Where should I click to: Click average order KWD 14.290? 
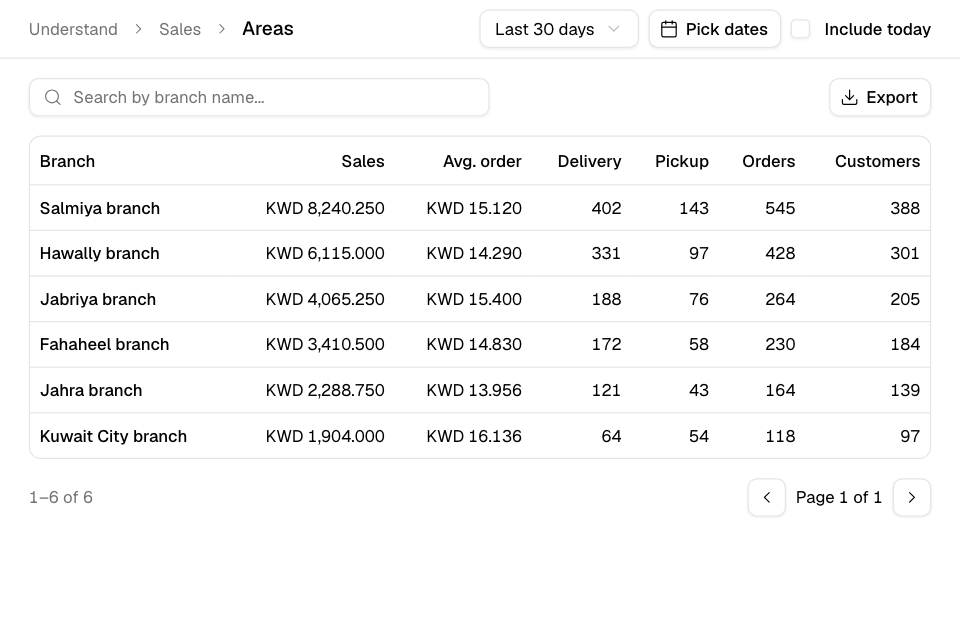tap(474, 254)
